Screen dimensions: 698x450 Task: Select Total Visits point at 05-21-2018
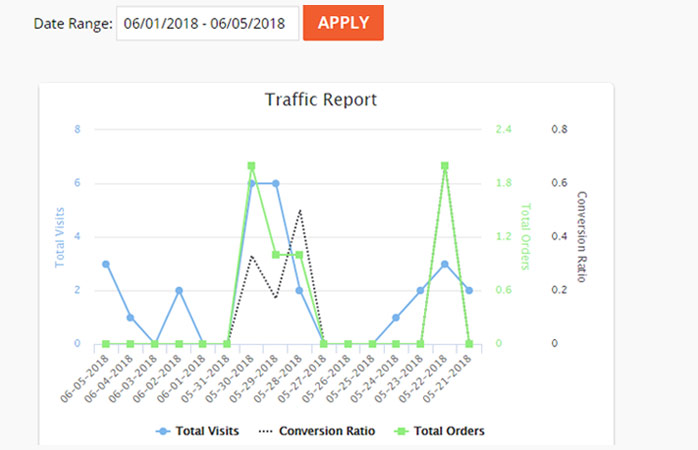(469, 291)
